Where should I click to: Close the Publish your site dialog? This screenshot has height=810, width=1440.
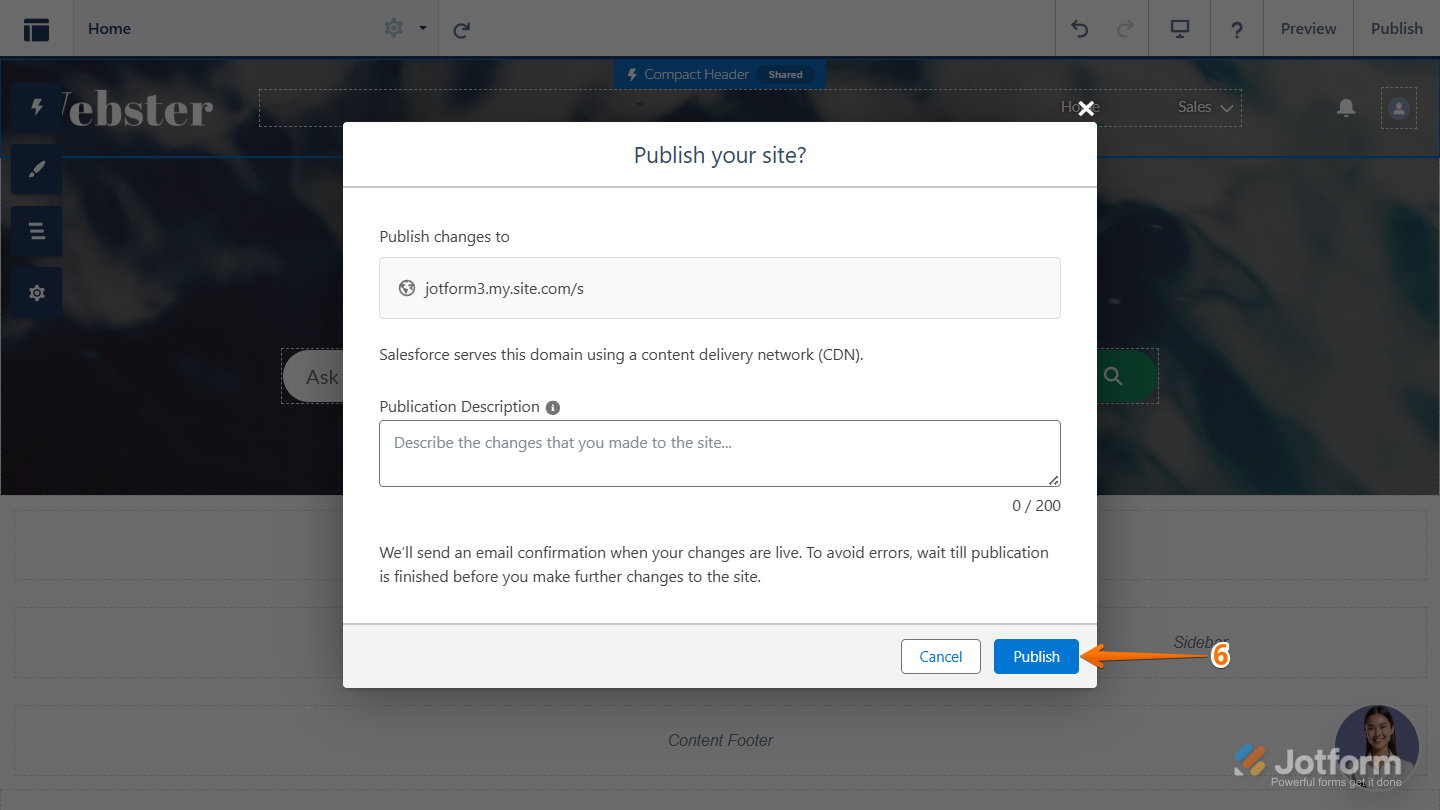pyautogui.click(x=1086, y=108)
